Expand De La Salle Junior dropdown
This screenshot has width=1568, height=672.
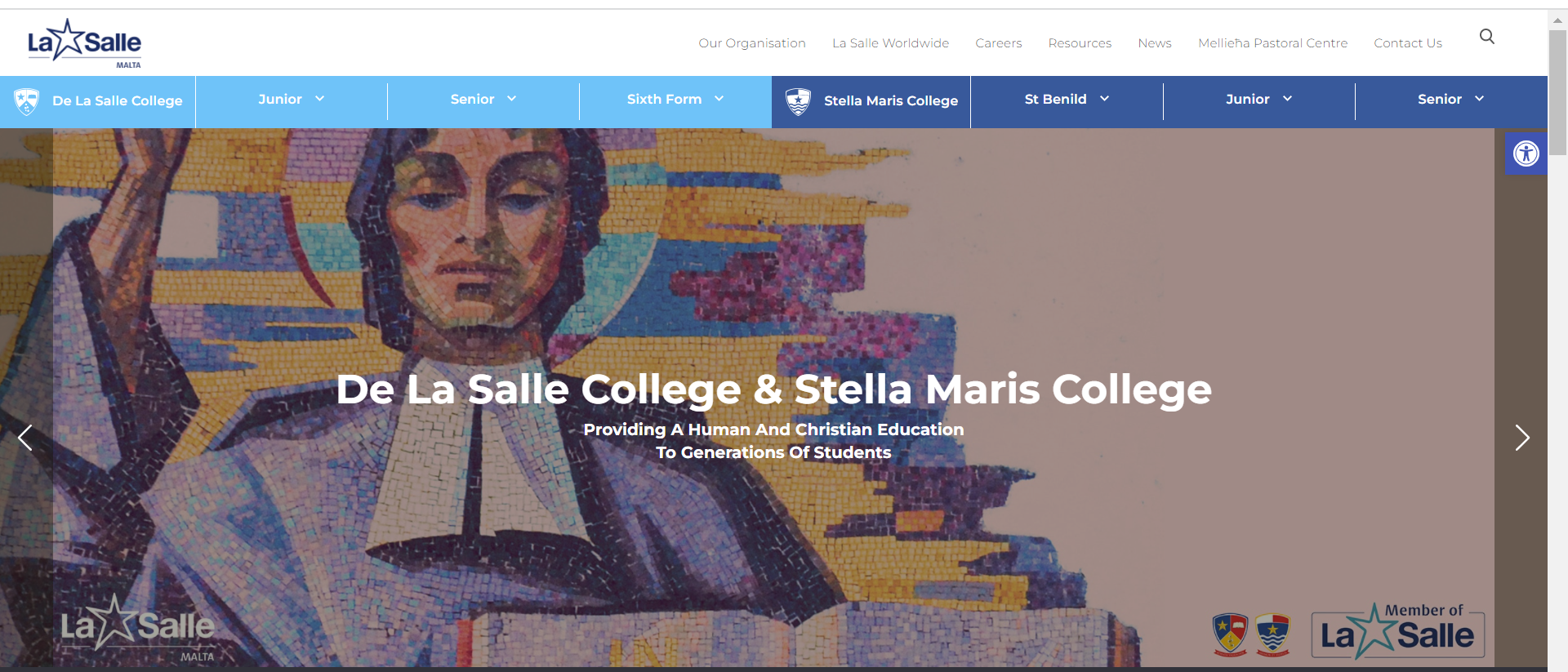point(291,100)
